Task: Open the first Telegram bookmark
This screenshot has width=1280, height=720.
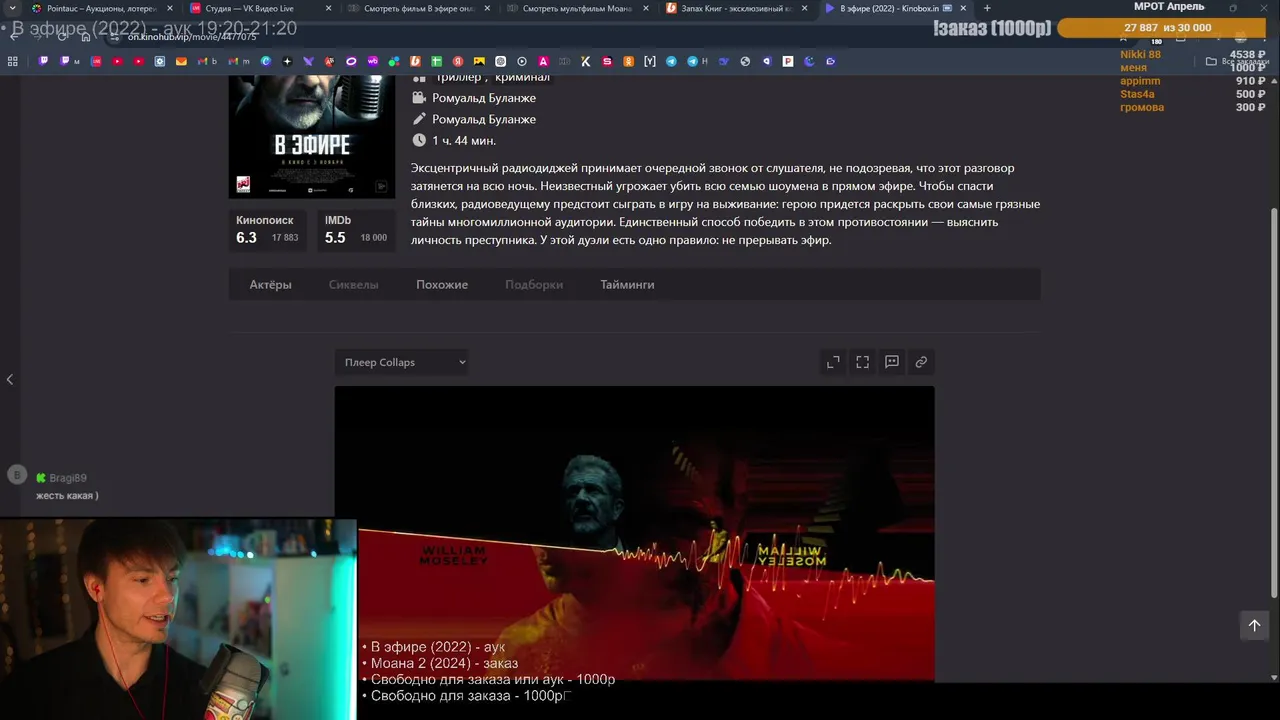Action: click(x=671, y=61)
